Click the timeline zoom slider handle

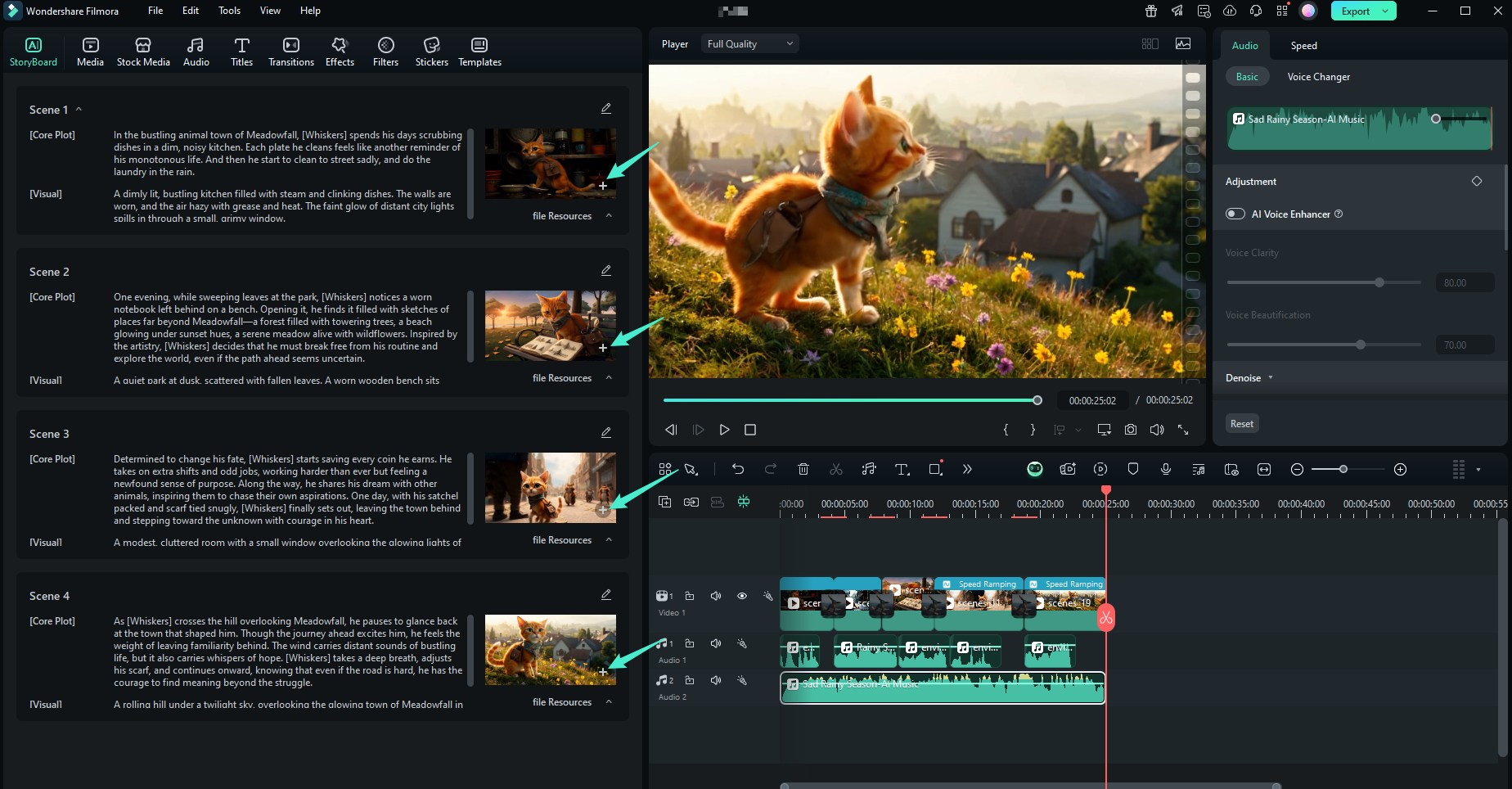pyautogui.click(x=1343, y=469)
